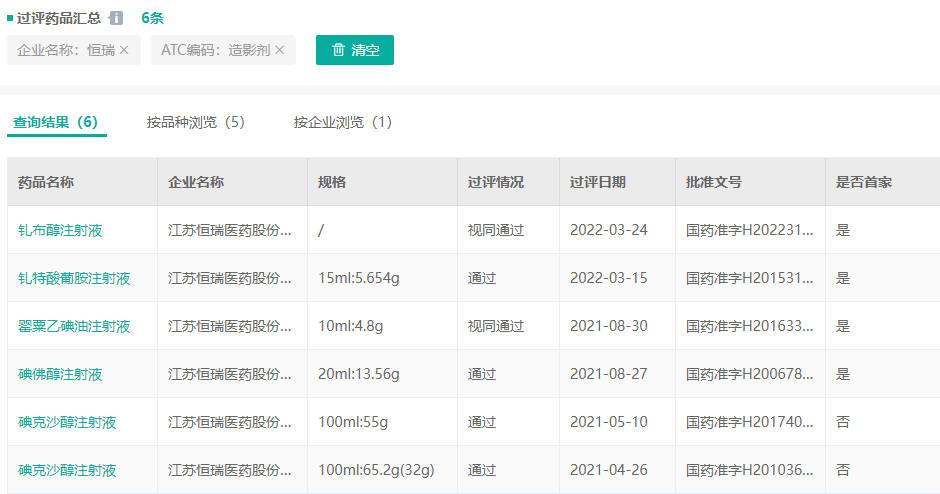940x494 pixels.
Task: Open the 钆布醇注射液 drug link
Action: [x=60, y=230]
